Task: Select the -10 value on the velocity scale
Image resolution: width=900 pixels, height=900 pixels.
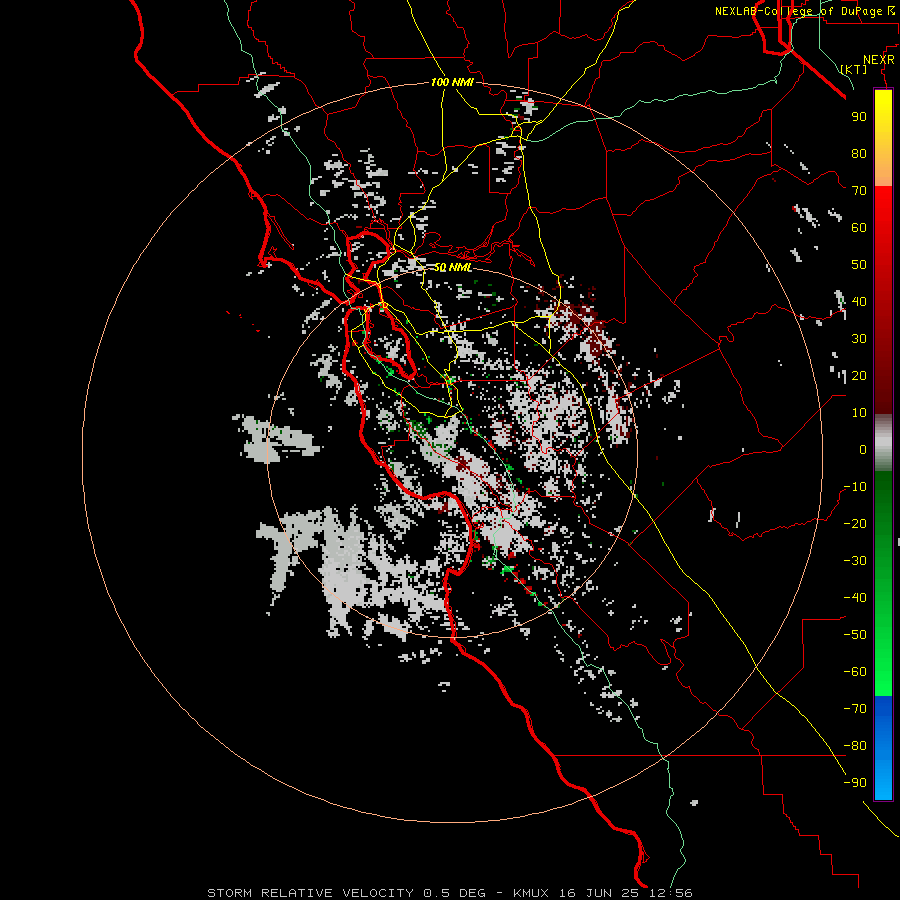Action: coord(855,487)
